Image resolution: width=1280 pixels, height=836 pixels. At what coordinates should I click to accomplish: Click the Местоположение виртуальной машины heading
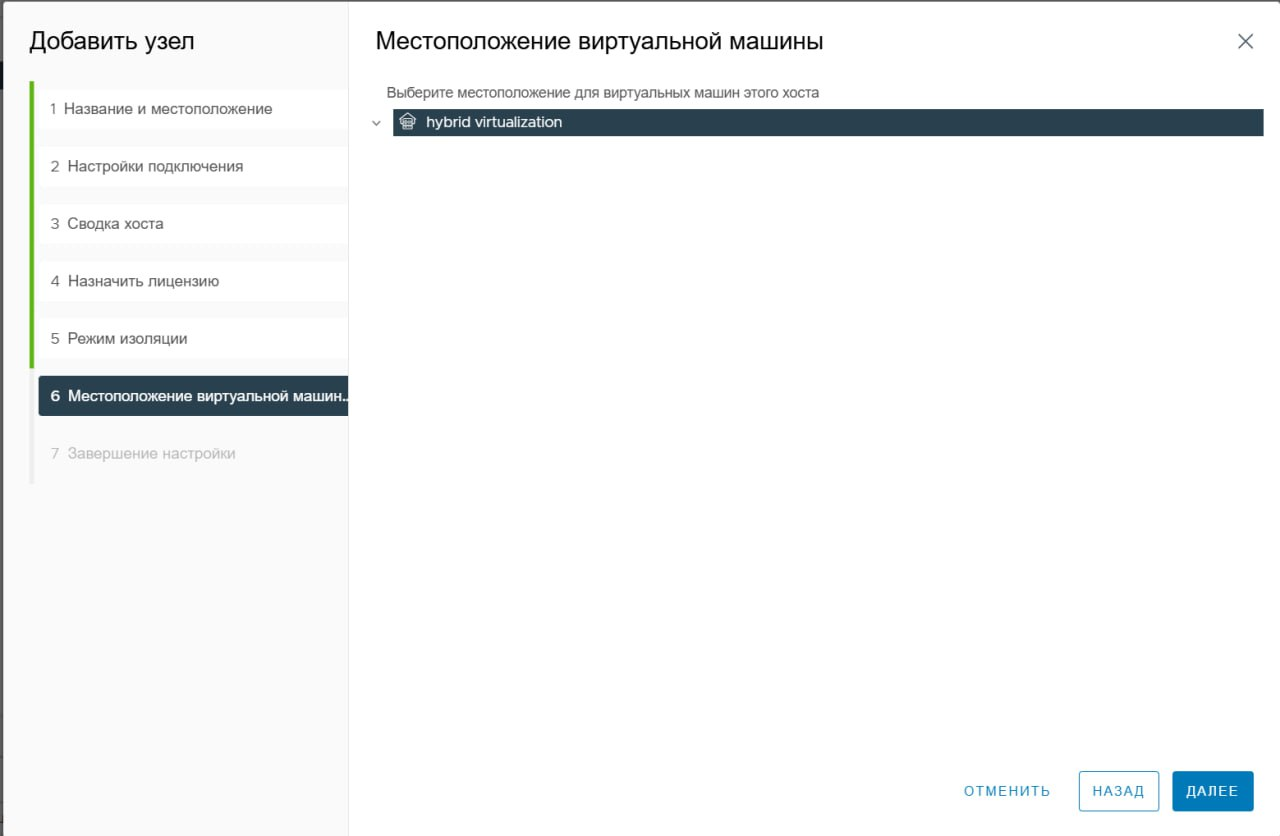coord(599,41)
